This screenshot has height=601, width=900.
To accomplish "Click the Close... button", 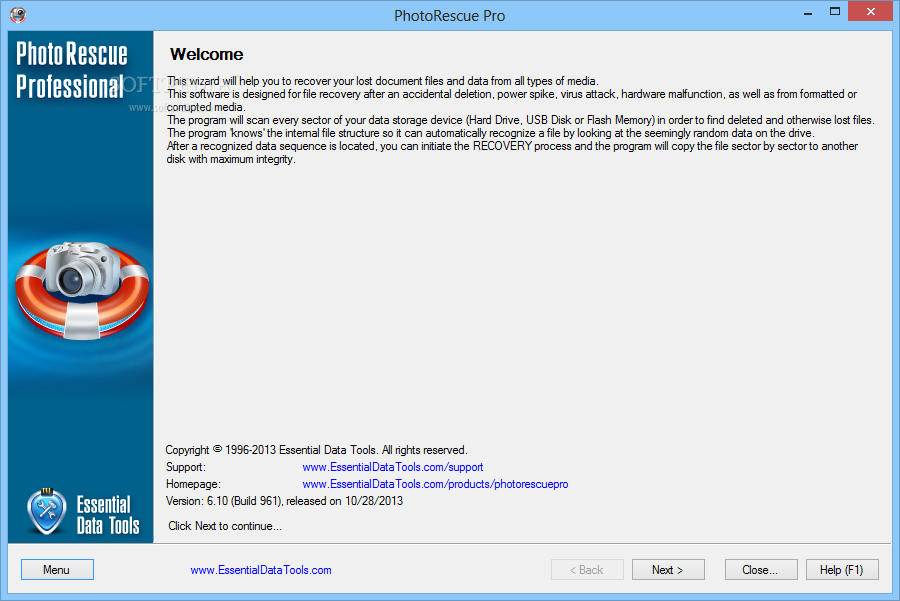I will pos(761,569).
